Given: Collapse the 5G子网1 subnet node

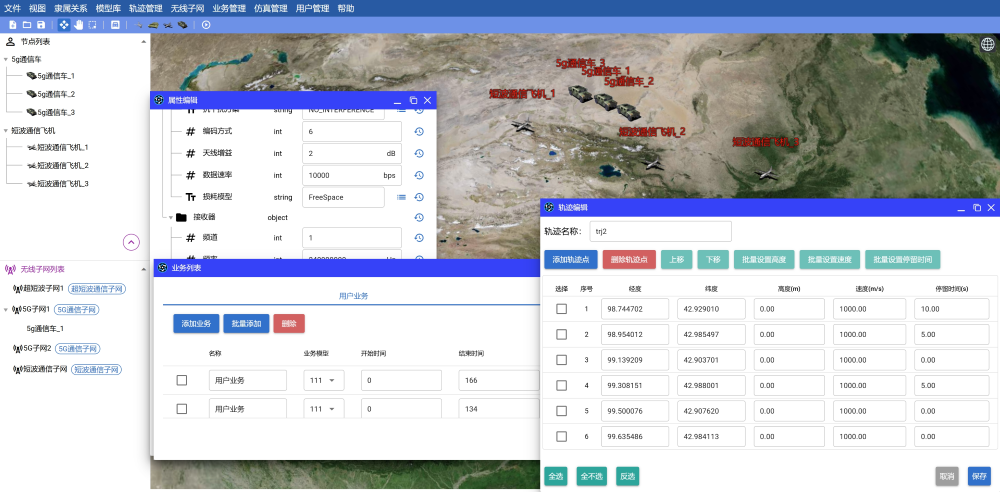Looking at the screenshot, I should pyautogui.click(x=7, y=310).
